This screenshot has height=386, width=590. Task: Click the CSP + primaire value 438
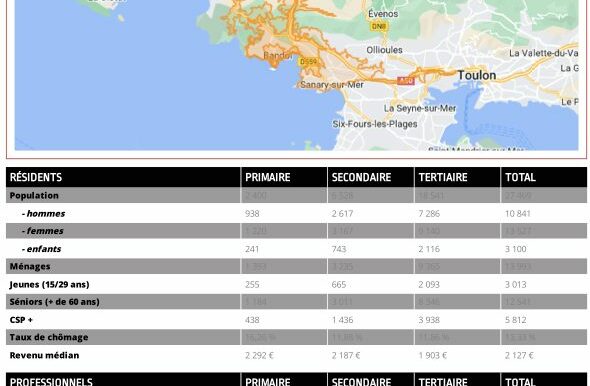pyautogui.click(x=252, y=320)
